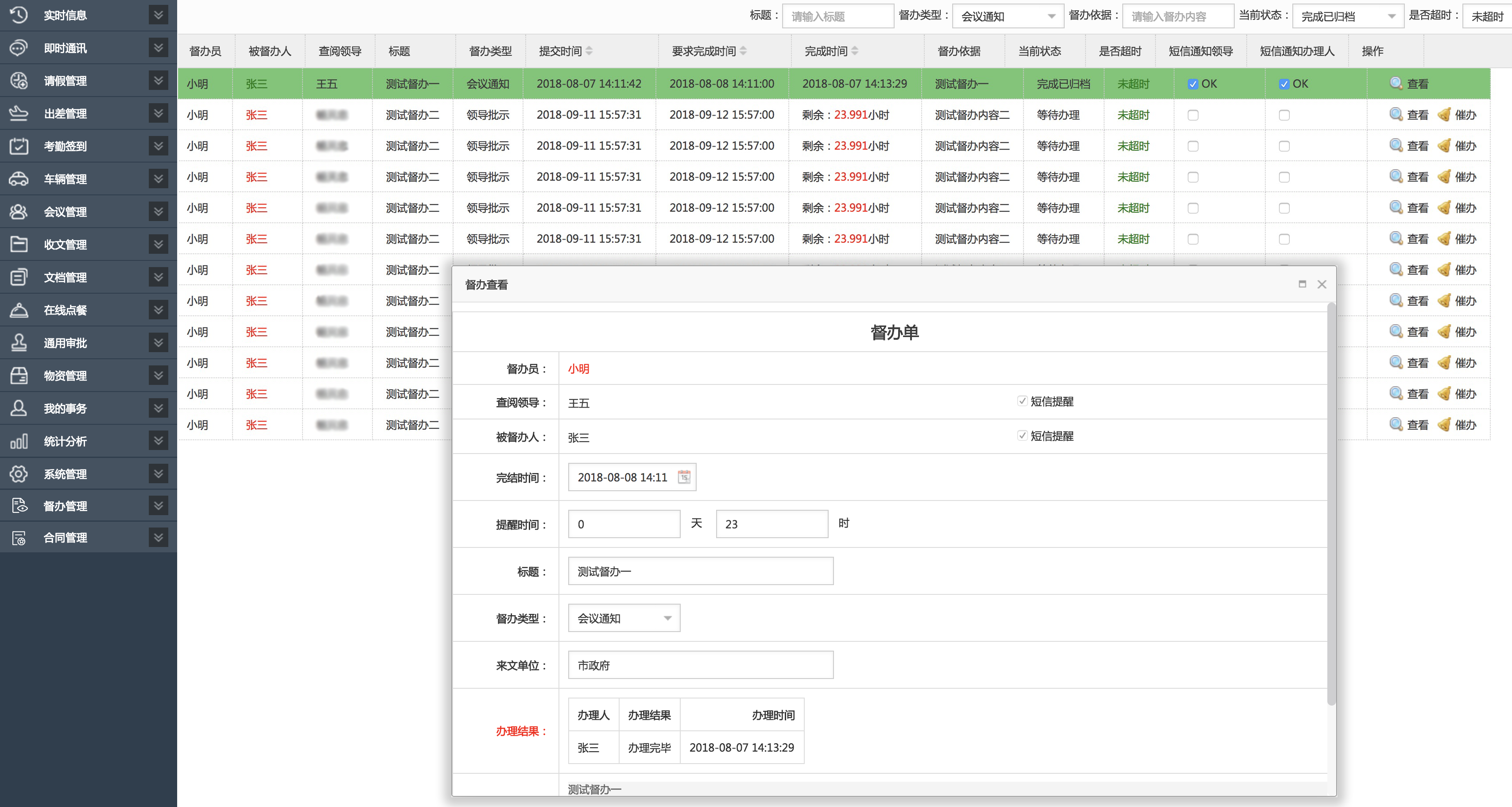
Task: Click the system management gear icon
Action: (x=19, y=473)
